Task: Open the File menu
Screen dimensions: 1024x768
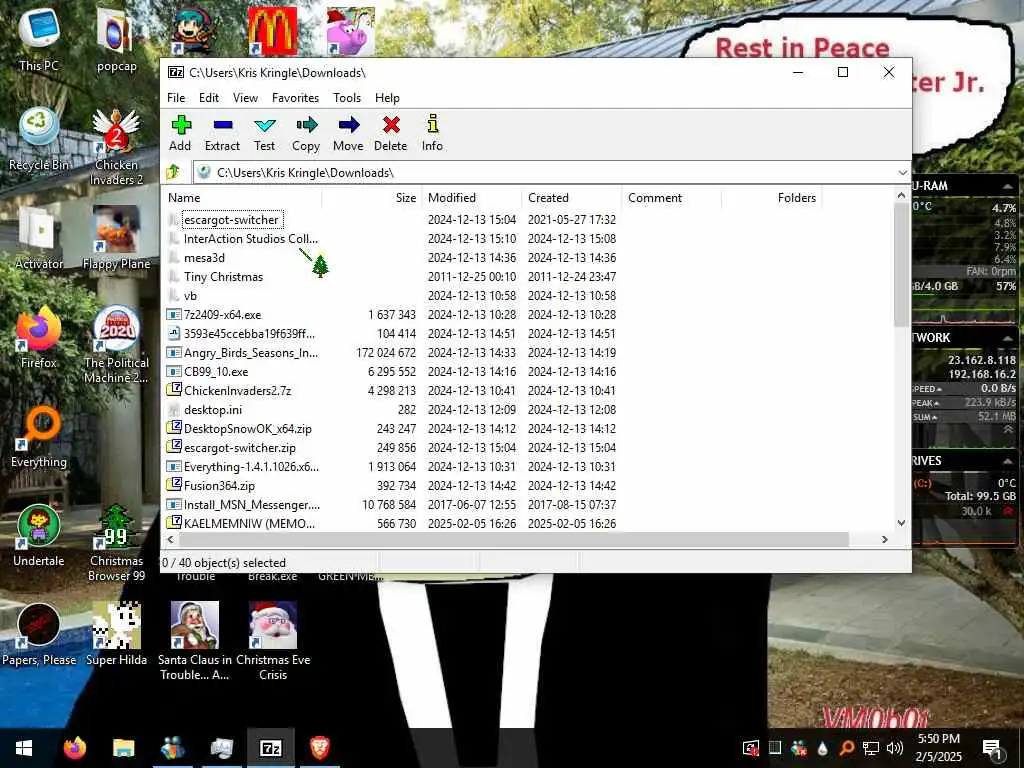Action: click(176, 98)
